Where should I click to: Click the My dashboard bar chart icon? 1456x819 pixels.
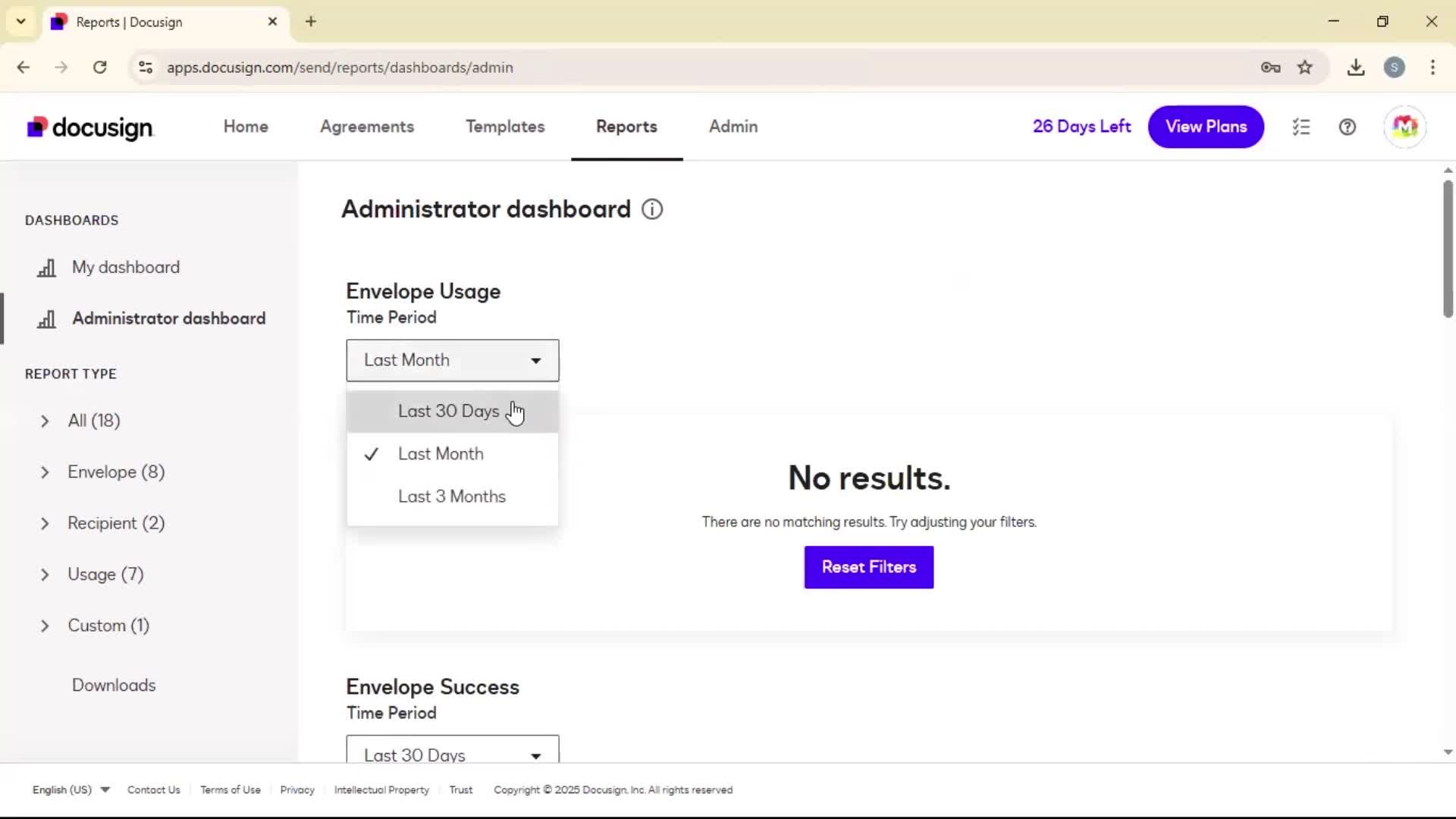tap(47, 268)
